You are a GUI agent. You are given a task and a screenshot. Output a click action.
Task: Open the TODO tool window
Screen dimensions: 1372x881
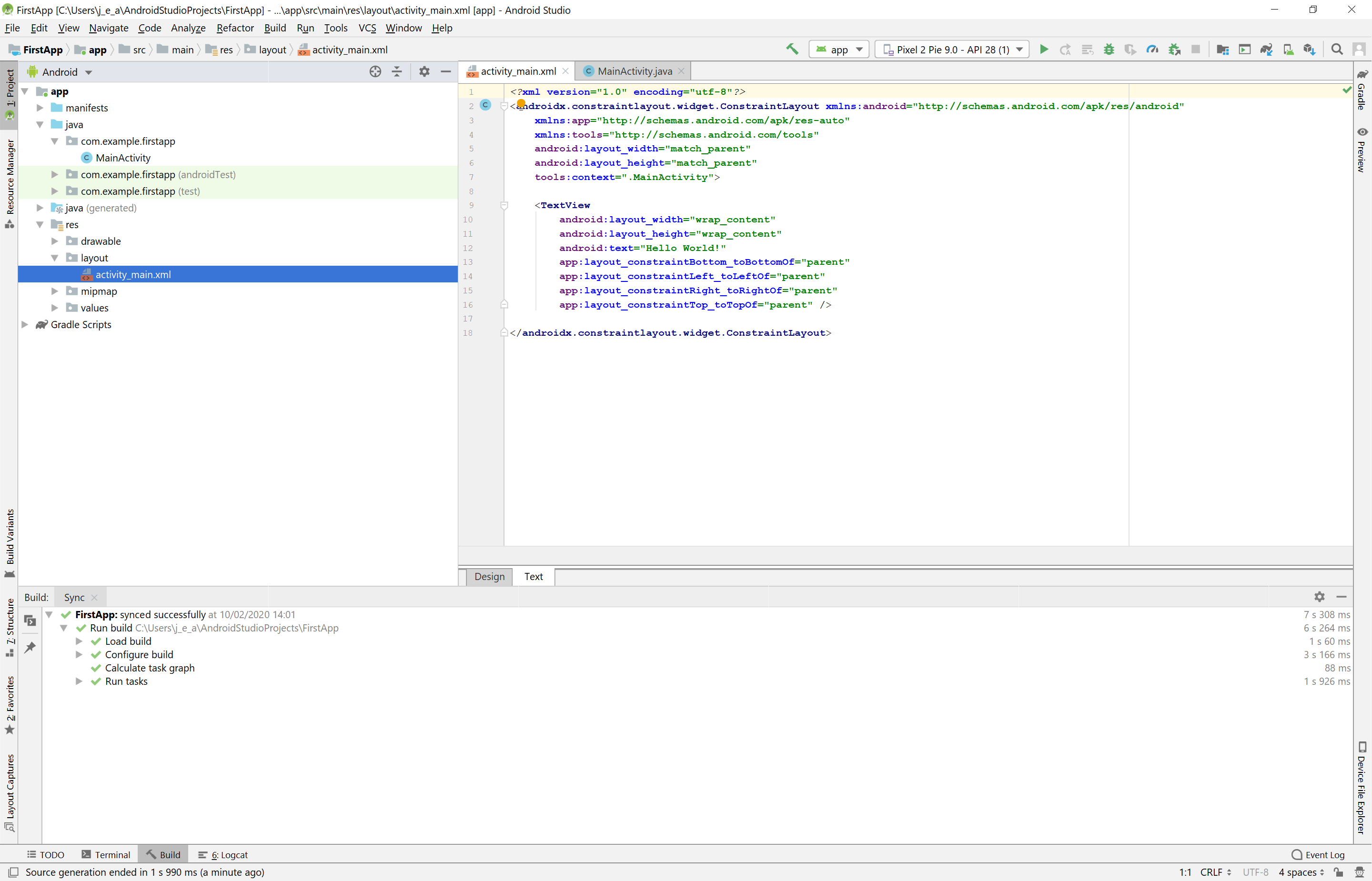coord(46,855)
